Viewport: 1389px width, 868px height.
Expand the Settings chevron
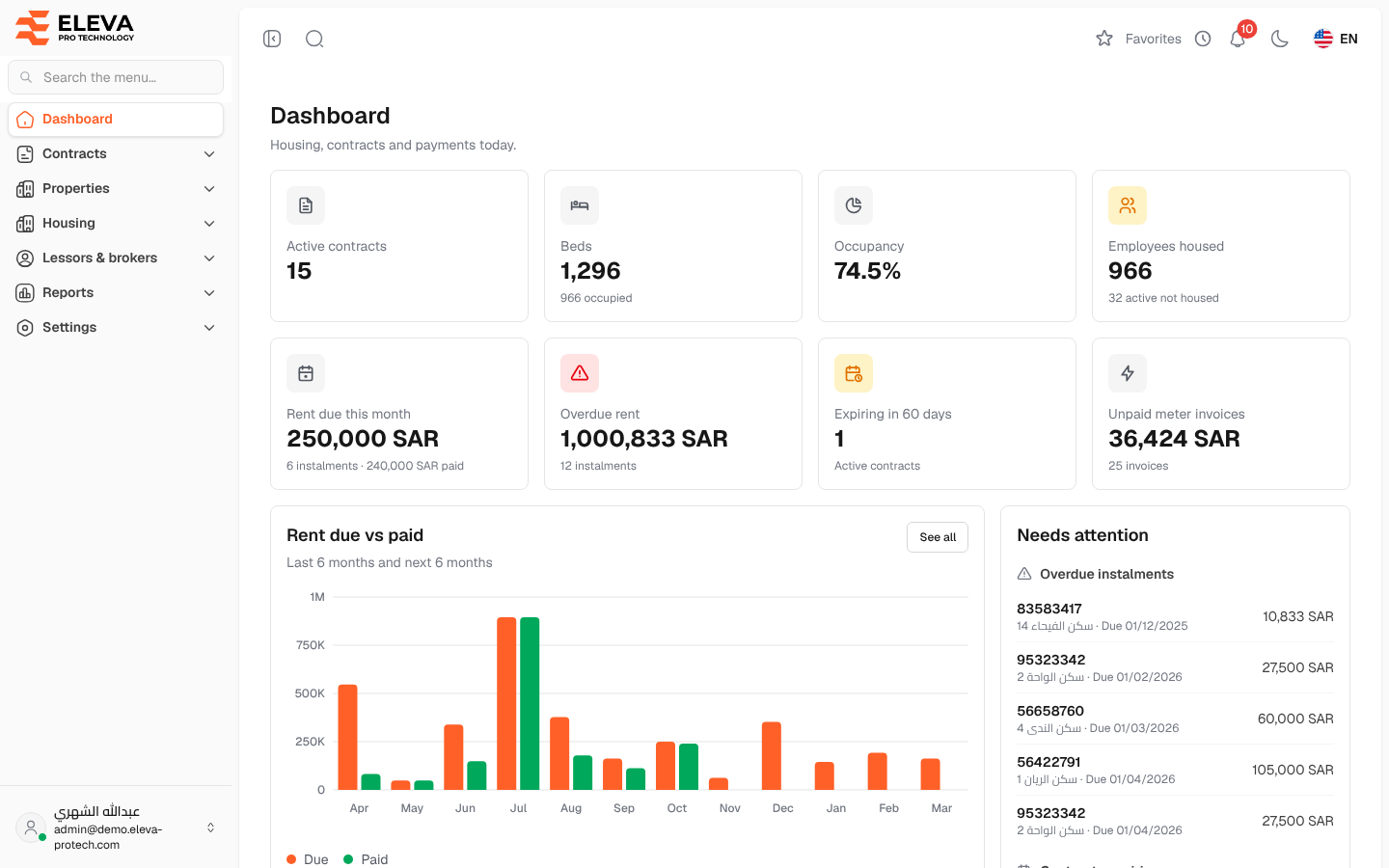[x=209, y=328]
